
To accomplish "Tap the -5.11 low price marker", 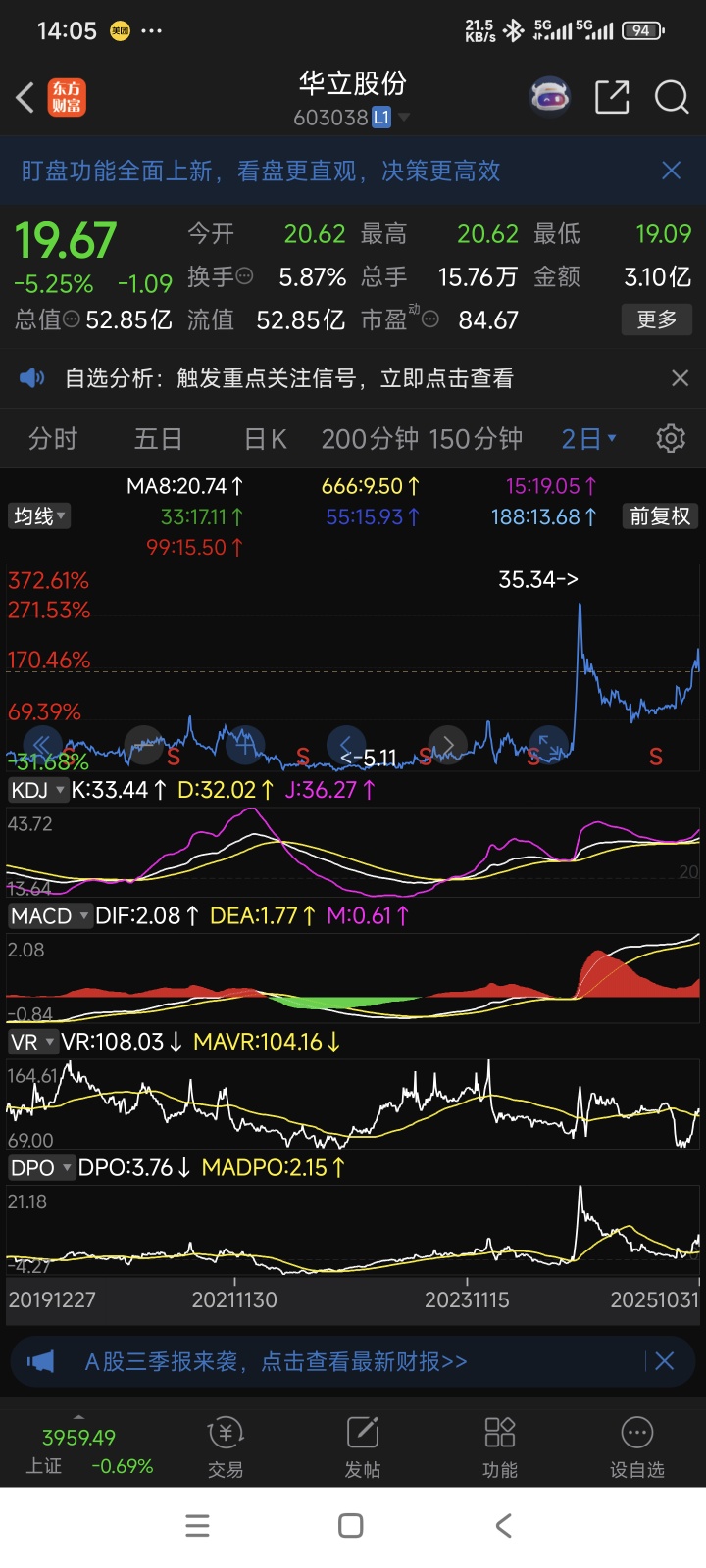I will pyautogui.click(x=369, y=758).
